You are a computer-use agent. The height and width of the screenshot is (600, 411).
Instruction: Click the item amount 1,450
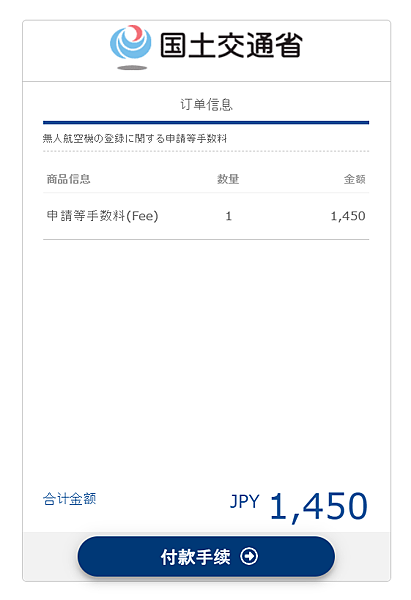click(348, 216)
